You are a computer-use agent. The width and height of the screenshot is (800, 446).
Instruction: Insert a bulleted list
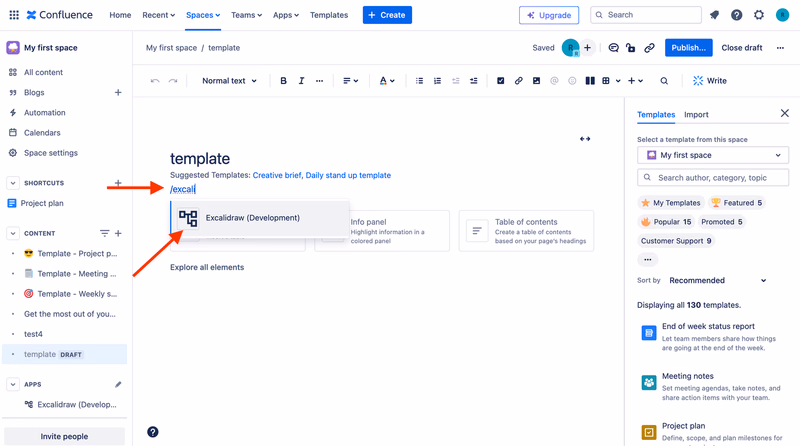[419, 81]
